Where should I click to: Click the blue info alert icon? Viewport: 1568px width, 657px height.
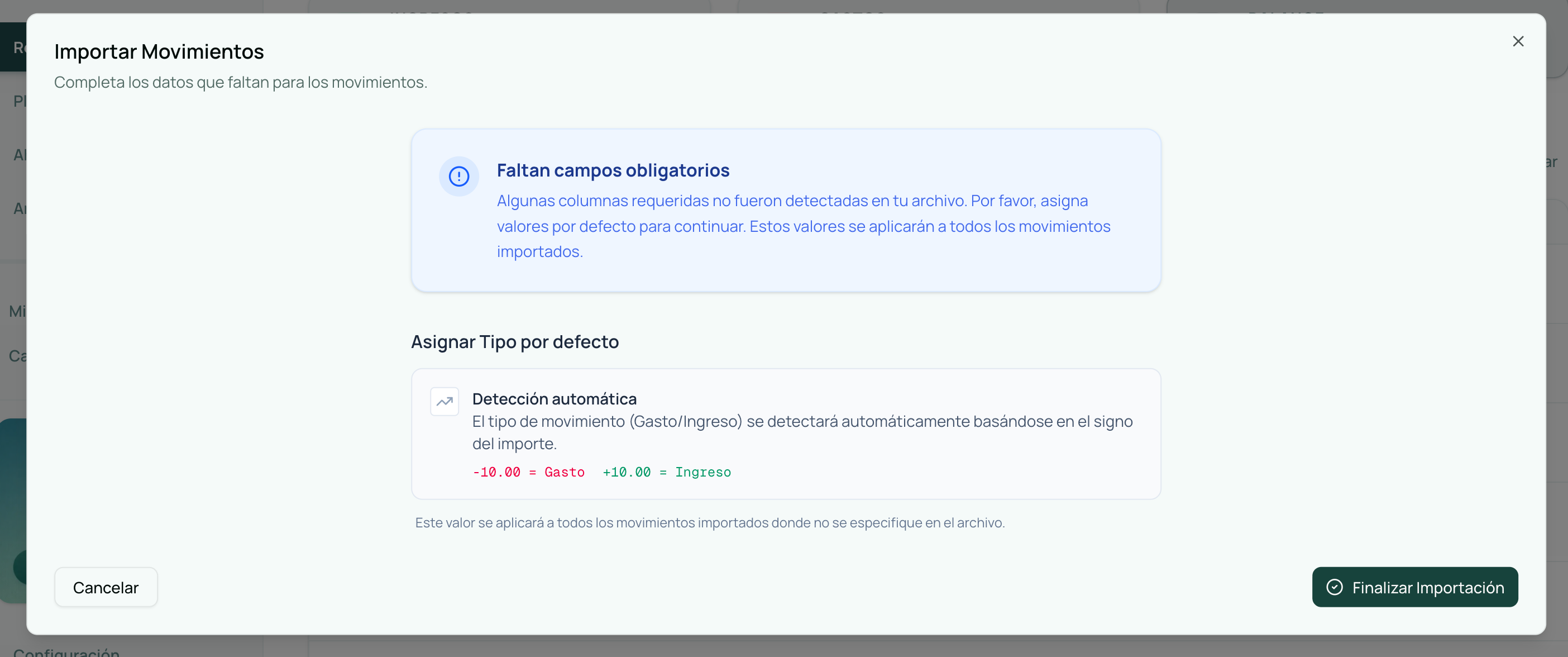pyautogui.click(x=458, y=177)
